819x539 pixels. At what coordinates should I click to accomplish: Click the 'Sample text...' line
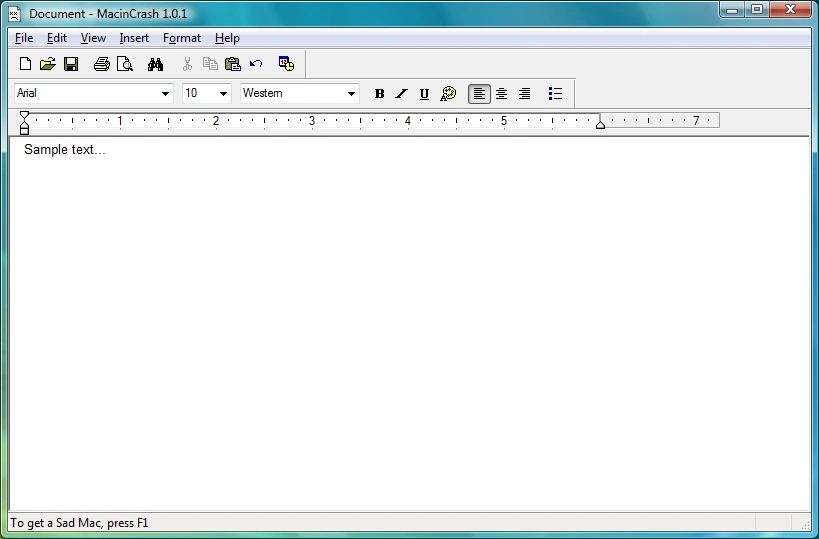[x=65, y=149]
